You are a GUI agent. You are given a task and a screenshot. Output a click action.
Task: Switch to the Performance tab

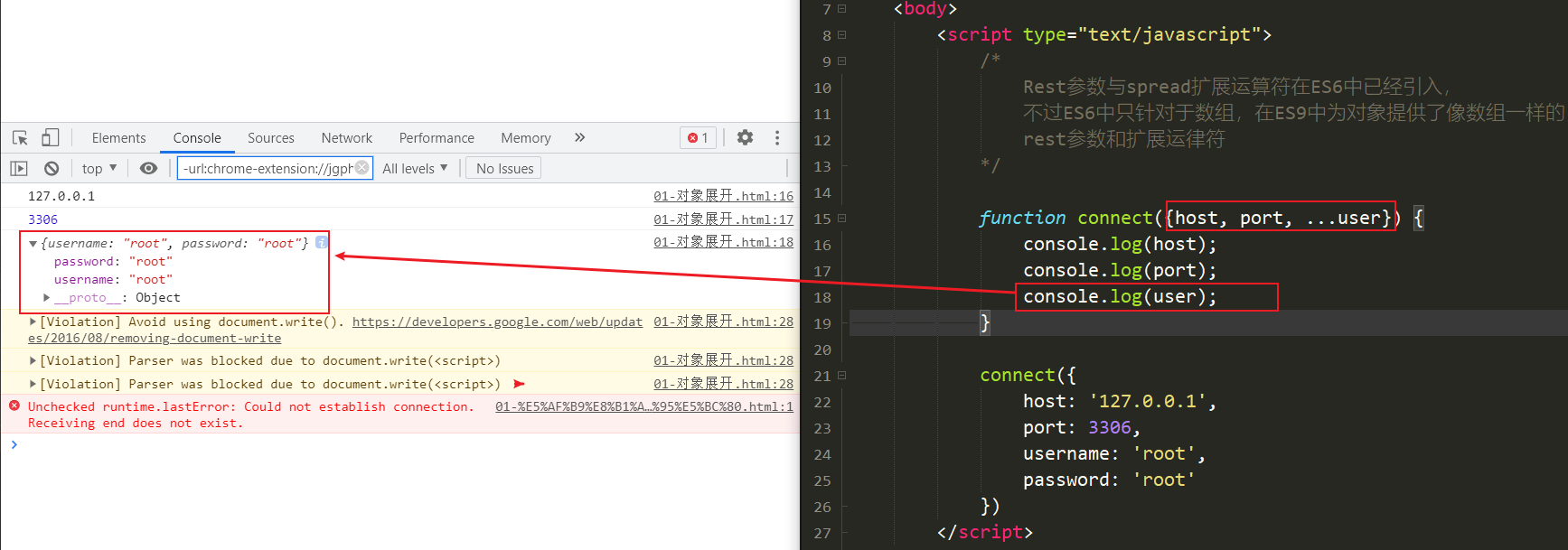pyautogui.click(x=437, y=137)
